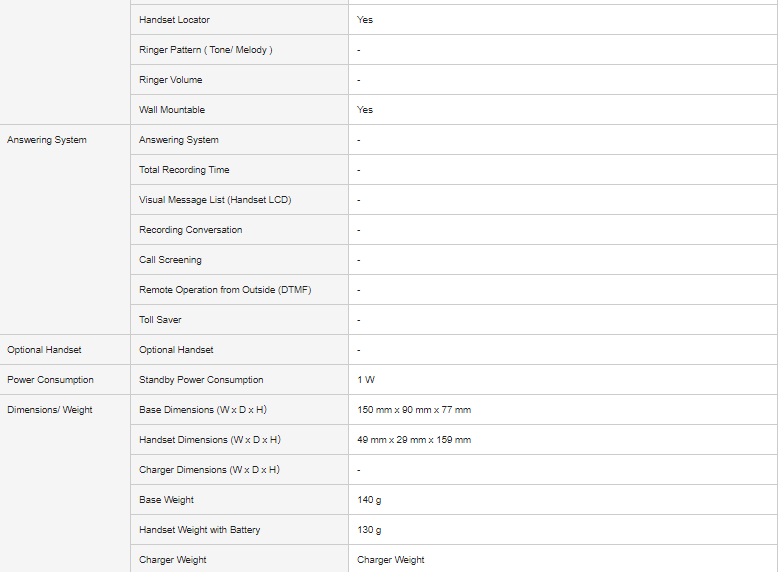The image size is (778, 572).
Task: Select the Call Screening label
Action: pos(170,260)
